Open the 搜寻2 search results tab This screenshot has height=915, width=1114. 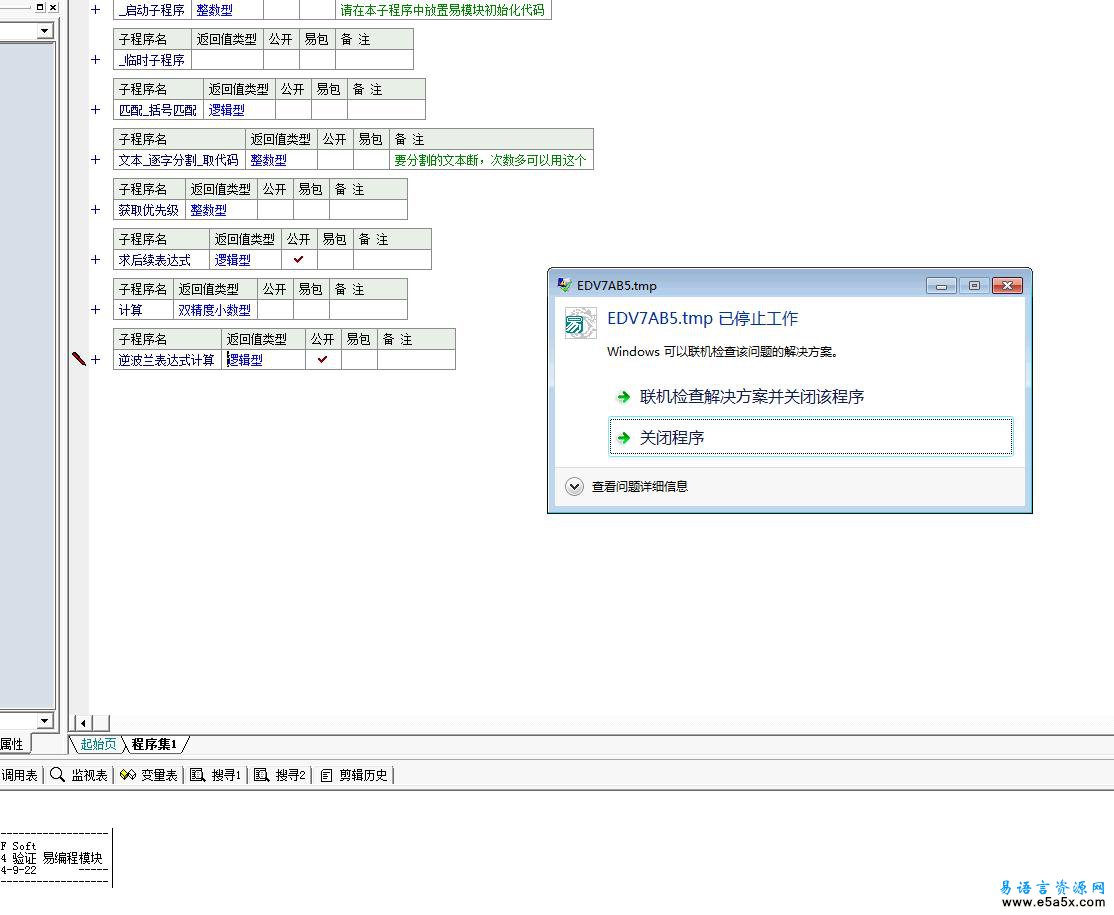coord(280,775)
